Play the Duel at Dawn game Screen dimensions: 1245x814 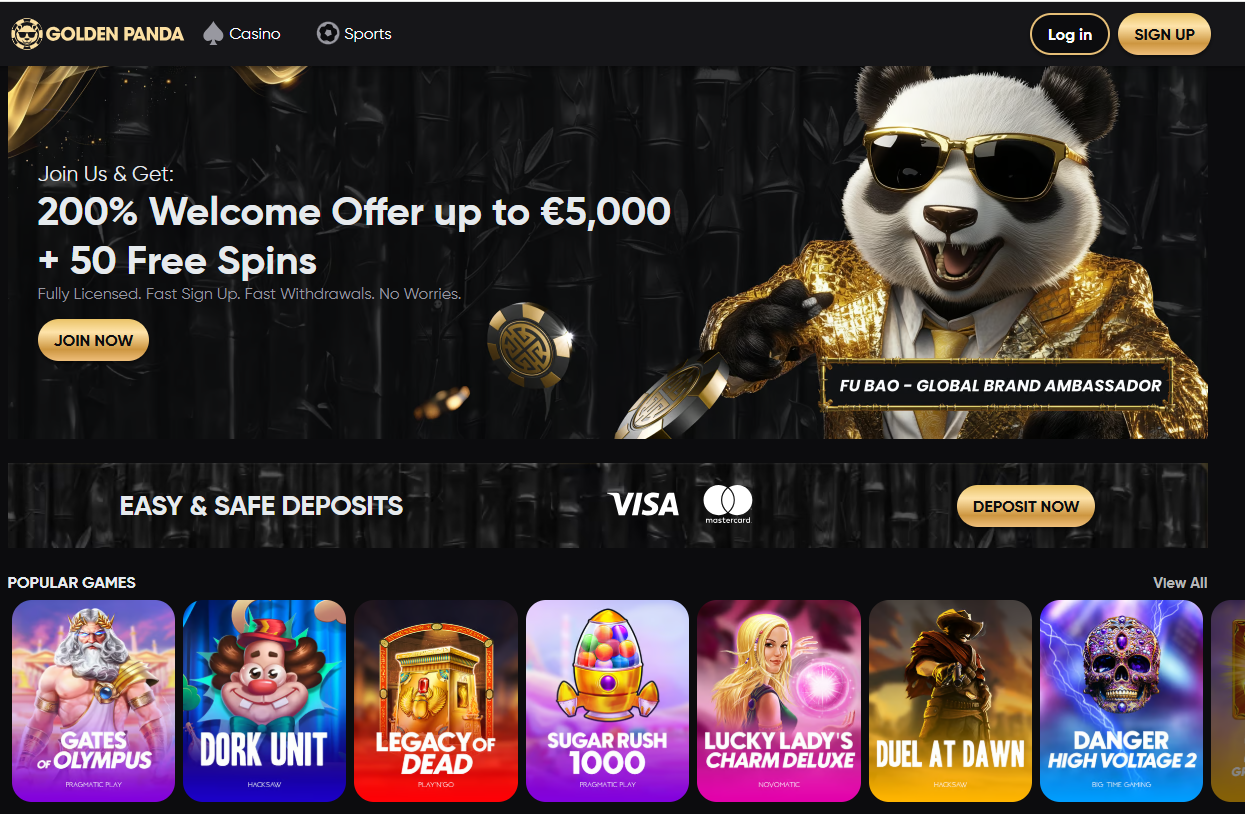point(950,701)
